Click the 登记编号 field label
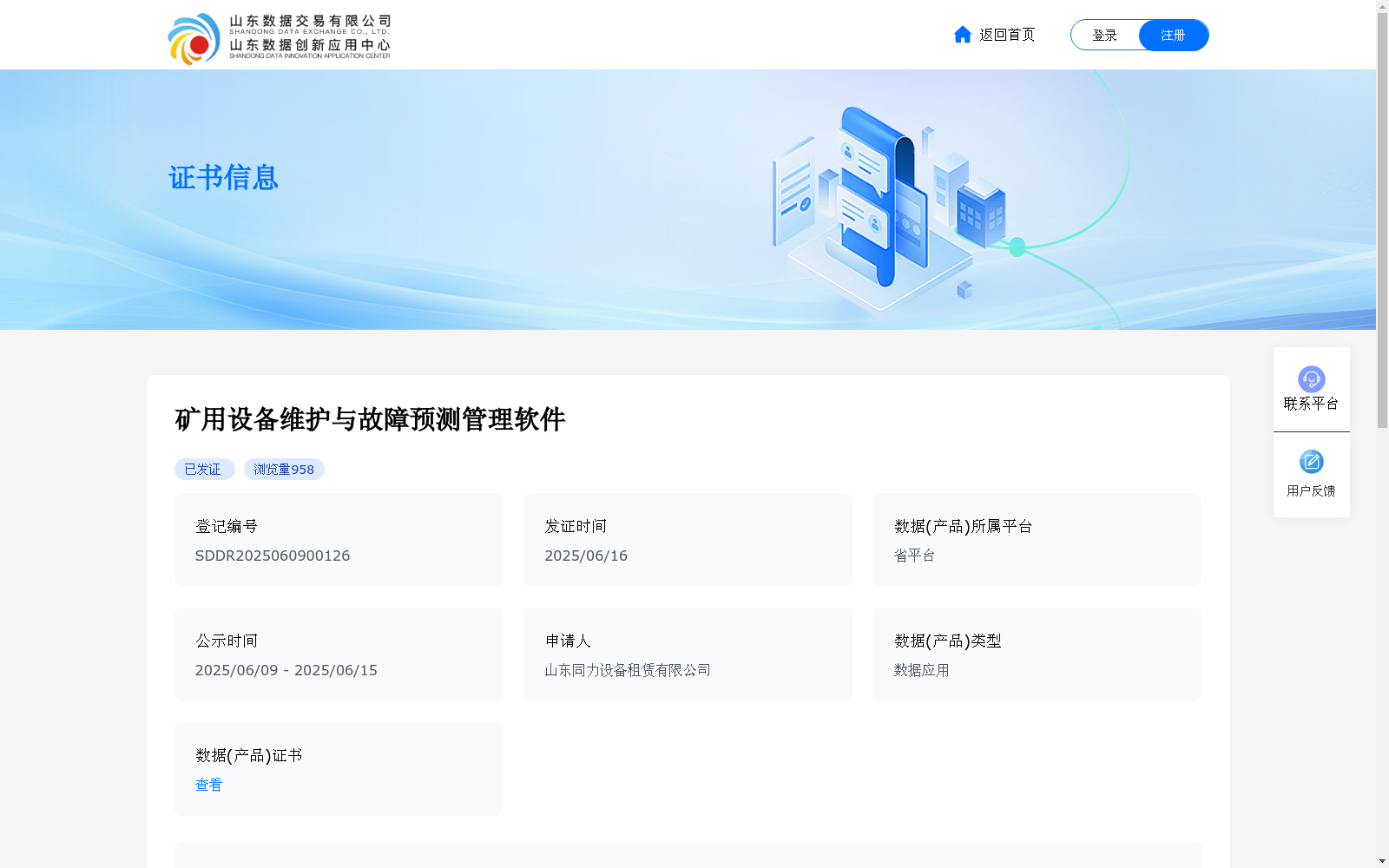This screenshot has height=868, width=1389. [x=226, y=527]
